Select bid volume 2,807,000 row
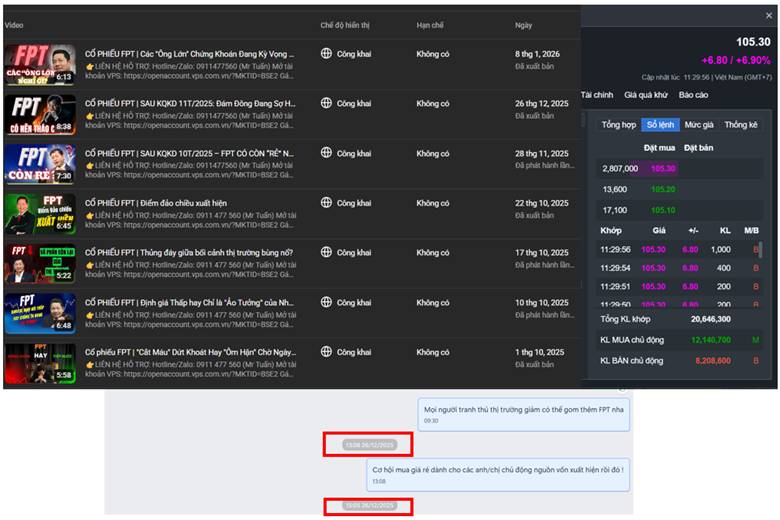This screenshot has width=780, height=520. click(x=679, y=169)
